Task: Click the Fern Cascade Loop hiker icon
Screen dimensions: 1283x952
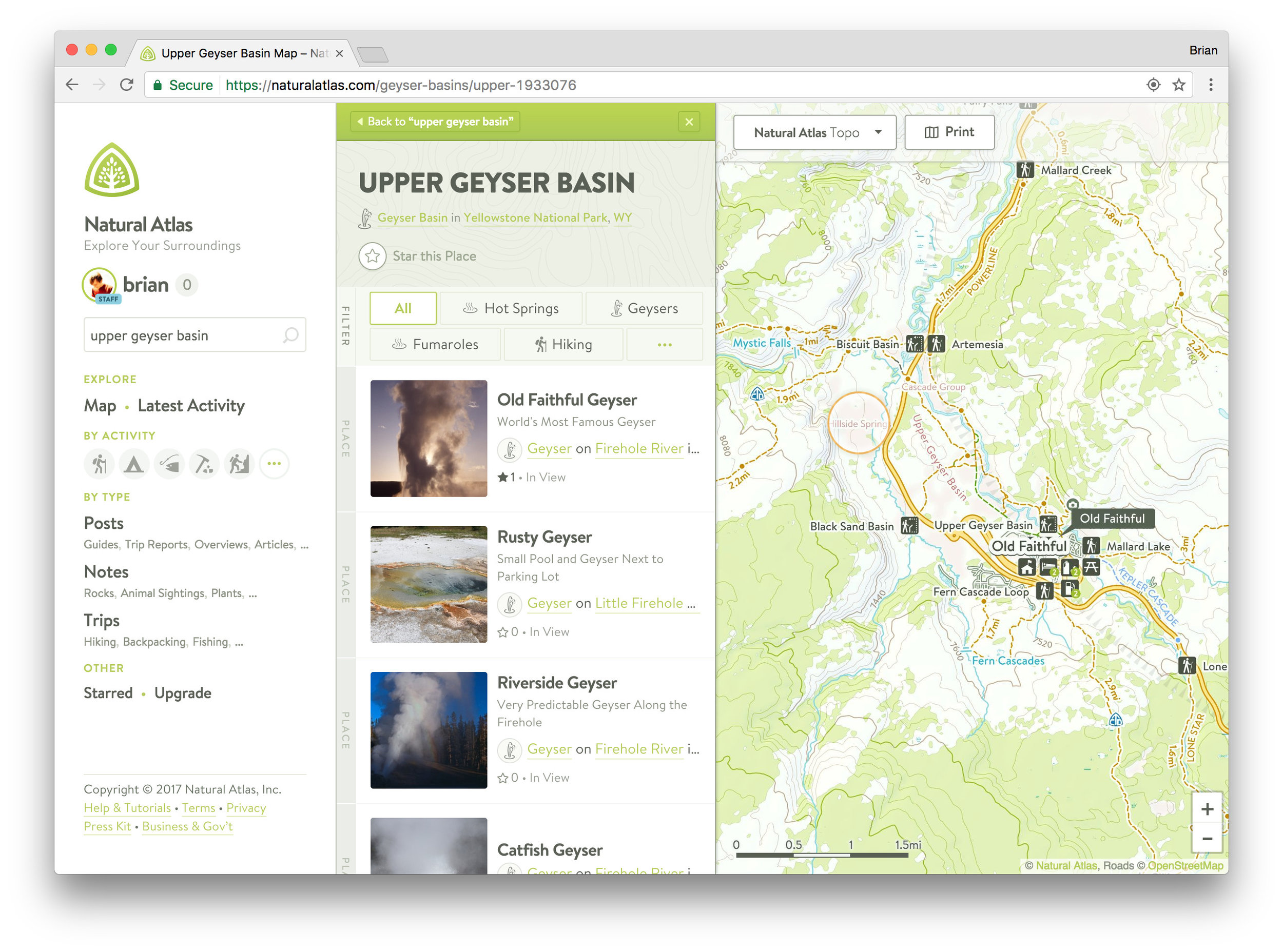Action: coord(1045,591)
